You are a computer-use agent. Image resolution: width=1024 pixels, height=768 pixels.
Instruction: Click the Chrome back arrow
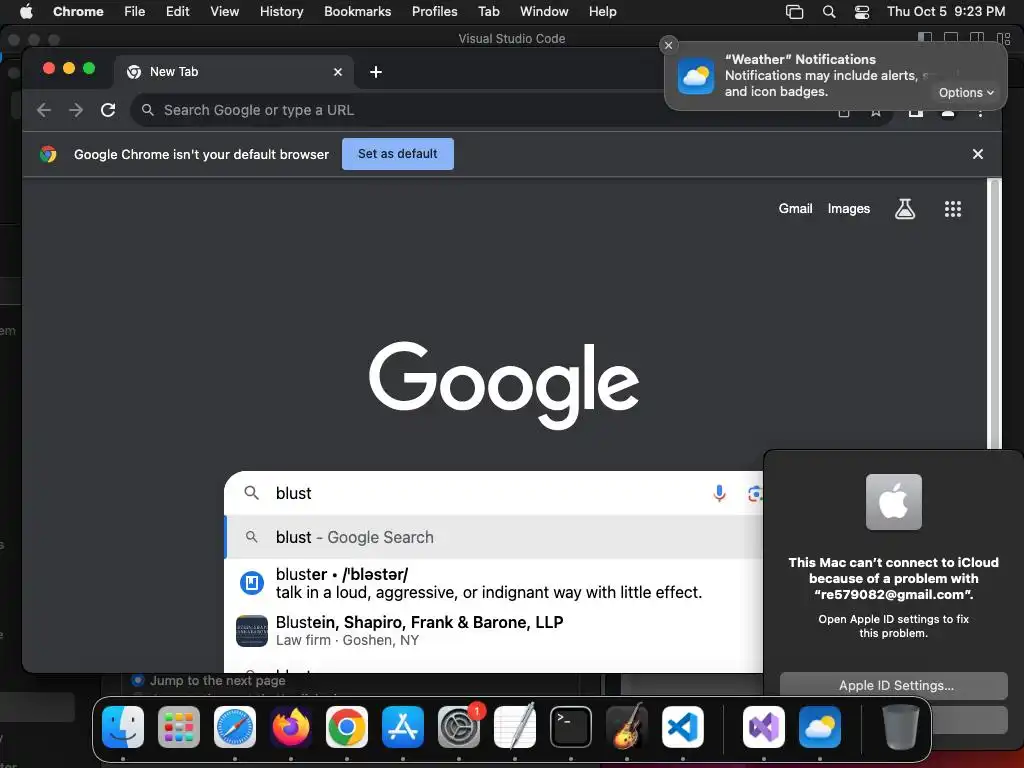point(44,110)
